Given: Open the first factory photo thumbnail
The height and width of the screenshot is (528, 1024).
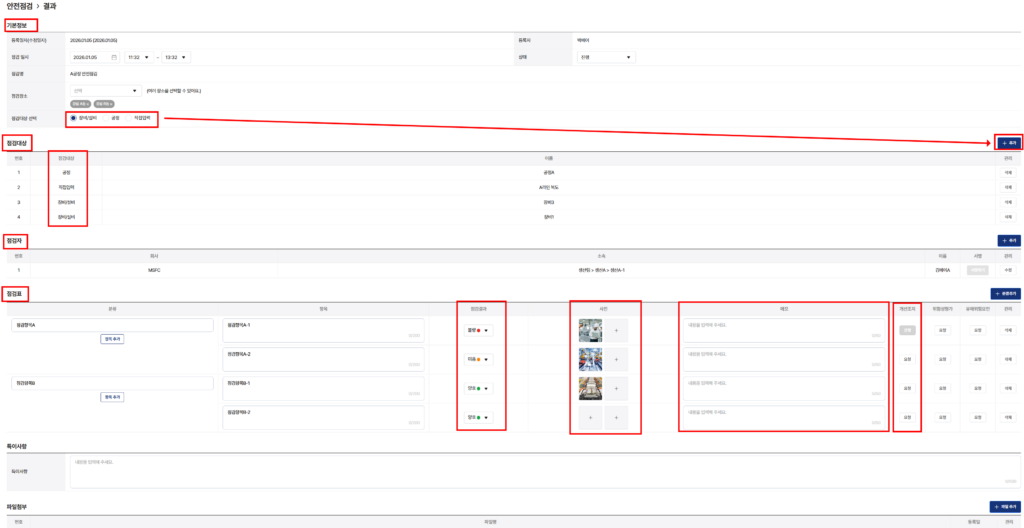Looking at the screenshot, I should tap(590, 331).
